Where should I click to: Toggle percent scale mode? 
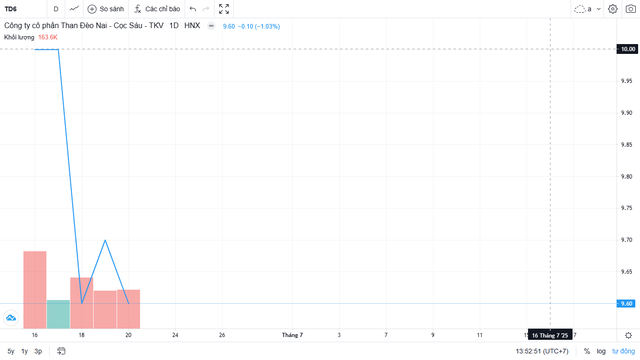587,351
